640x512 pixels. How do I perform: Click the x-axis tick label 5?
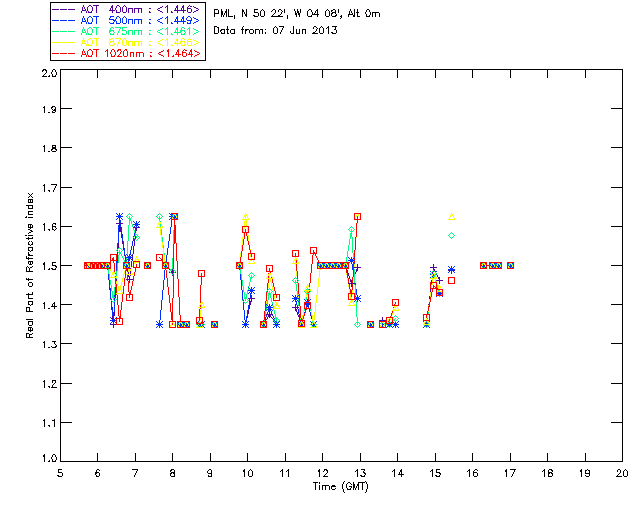[60, 473]
